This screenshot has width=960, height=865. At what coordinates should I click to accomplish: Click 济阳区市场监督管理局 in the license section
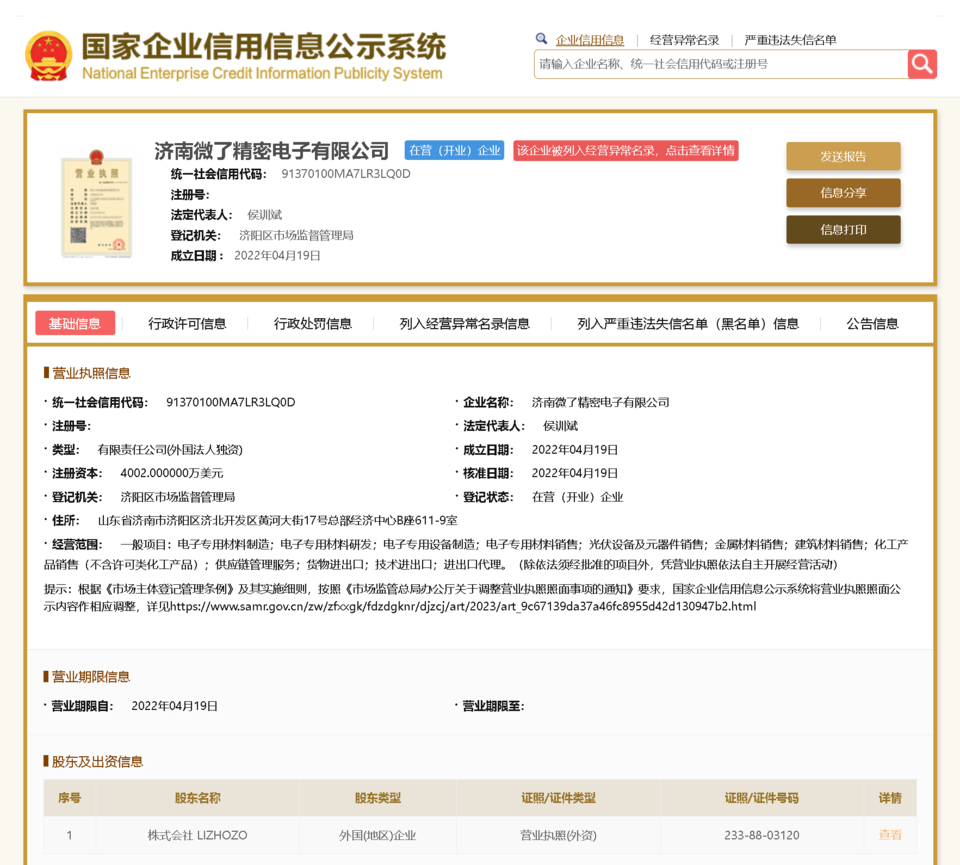(x=178, y=497)
